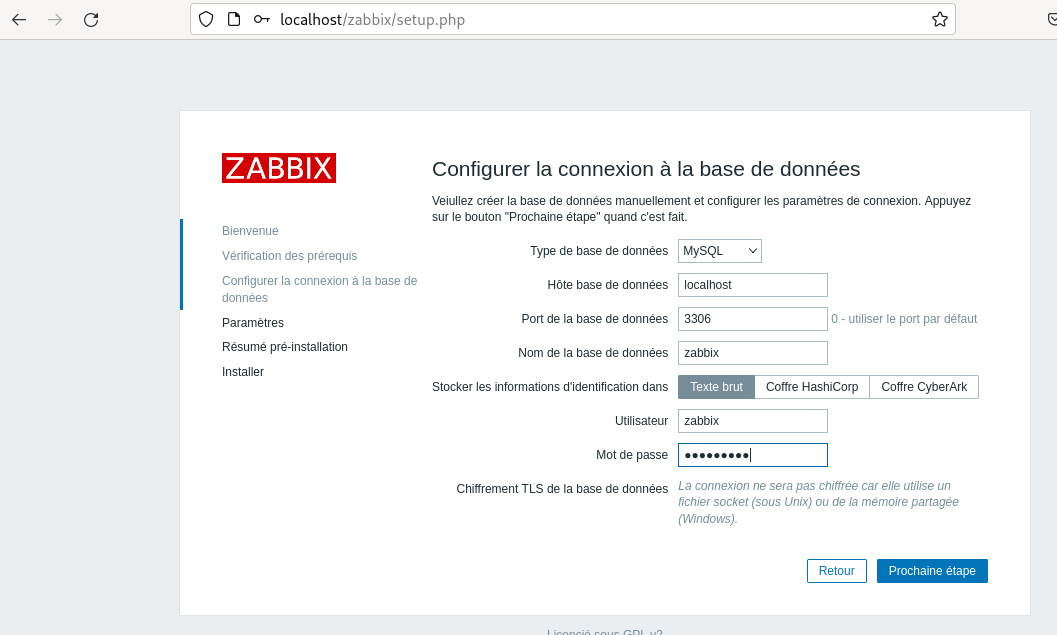Select Coffre HashiCorp storage option
The width and height of the screenshot is (1057, 635).
click(812, 387)
